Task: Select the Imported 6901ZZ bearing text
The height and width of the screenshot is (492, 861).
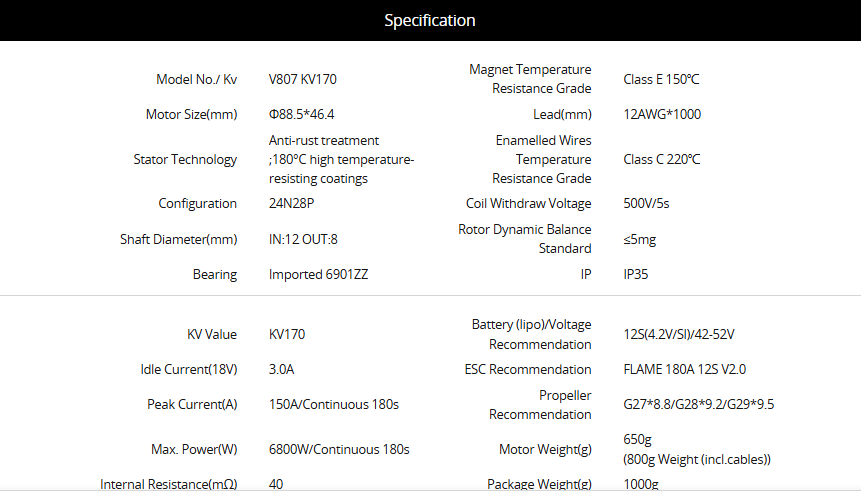Action: (x=318, y=274)
